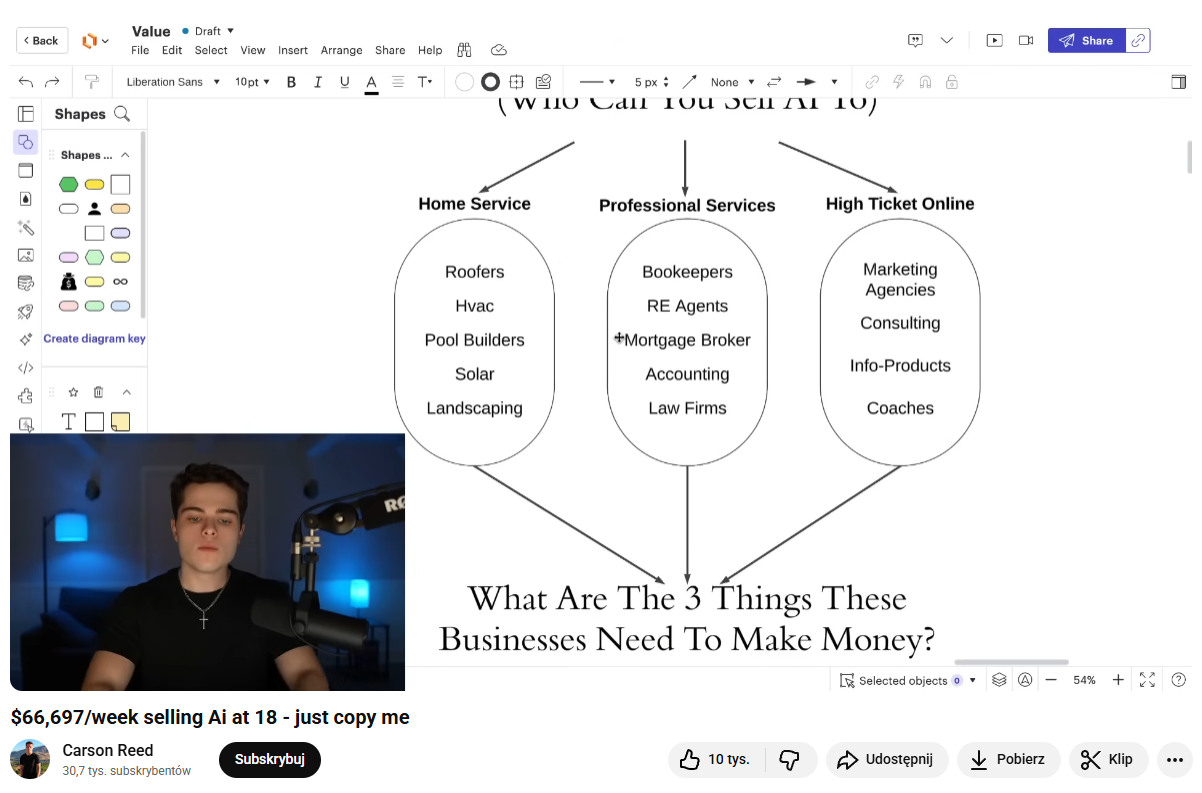
Task: Open the white fill color circle
Action: click(x=464, y=82)
